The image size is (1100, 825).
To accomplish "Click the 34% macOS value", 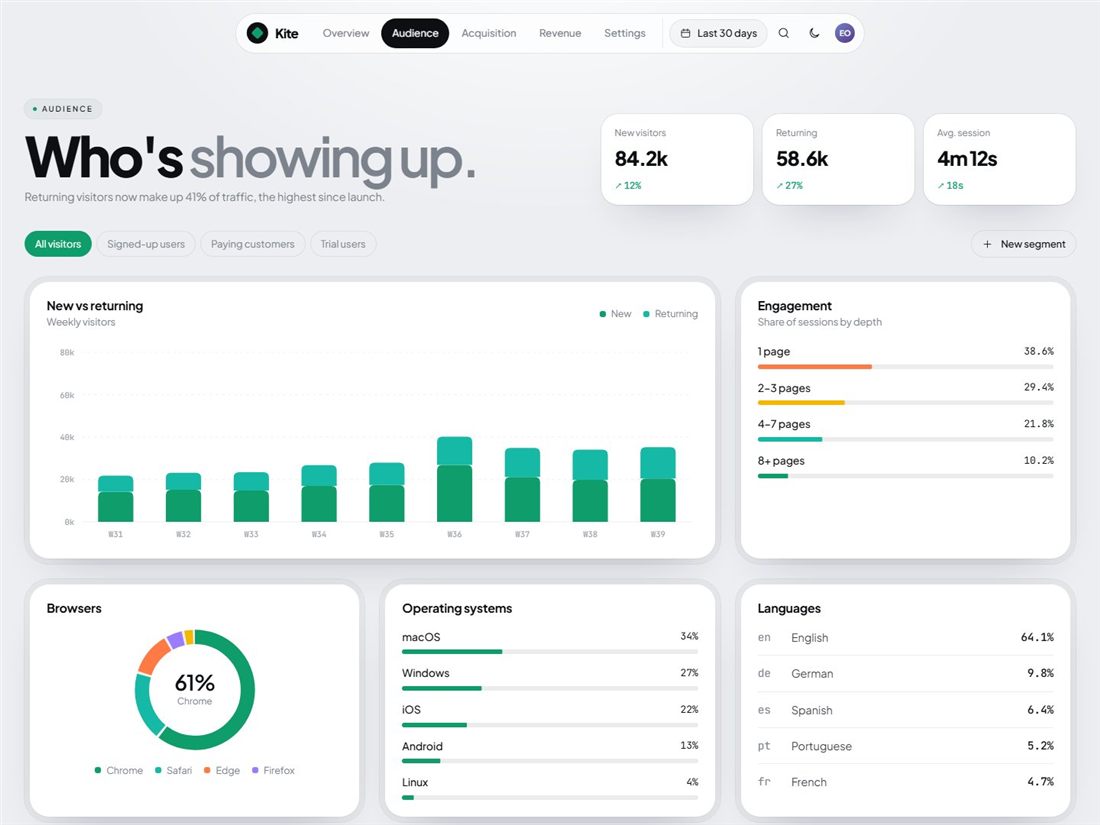I will click(689, 636).
